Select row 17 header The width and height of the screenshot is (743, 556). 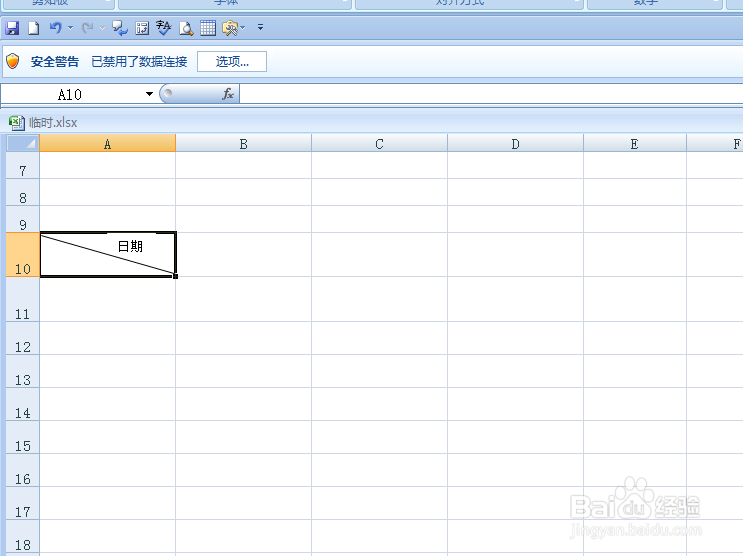23,503
